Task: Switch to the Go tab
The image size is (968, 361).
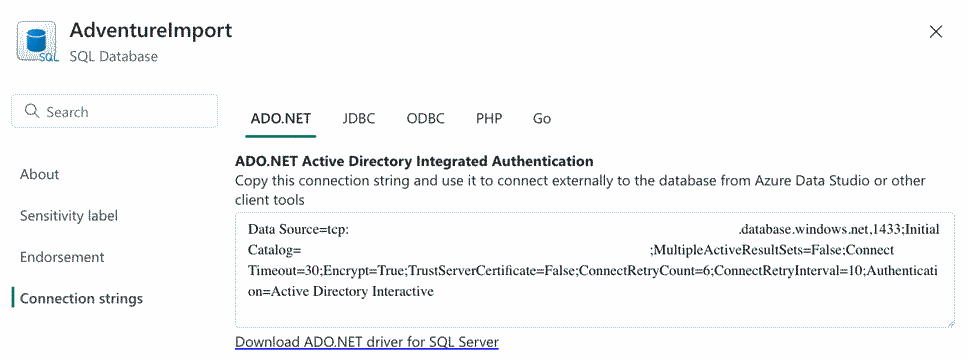Action: coord(541,118)
